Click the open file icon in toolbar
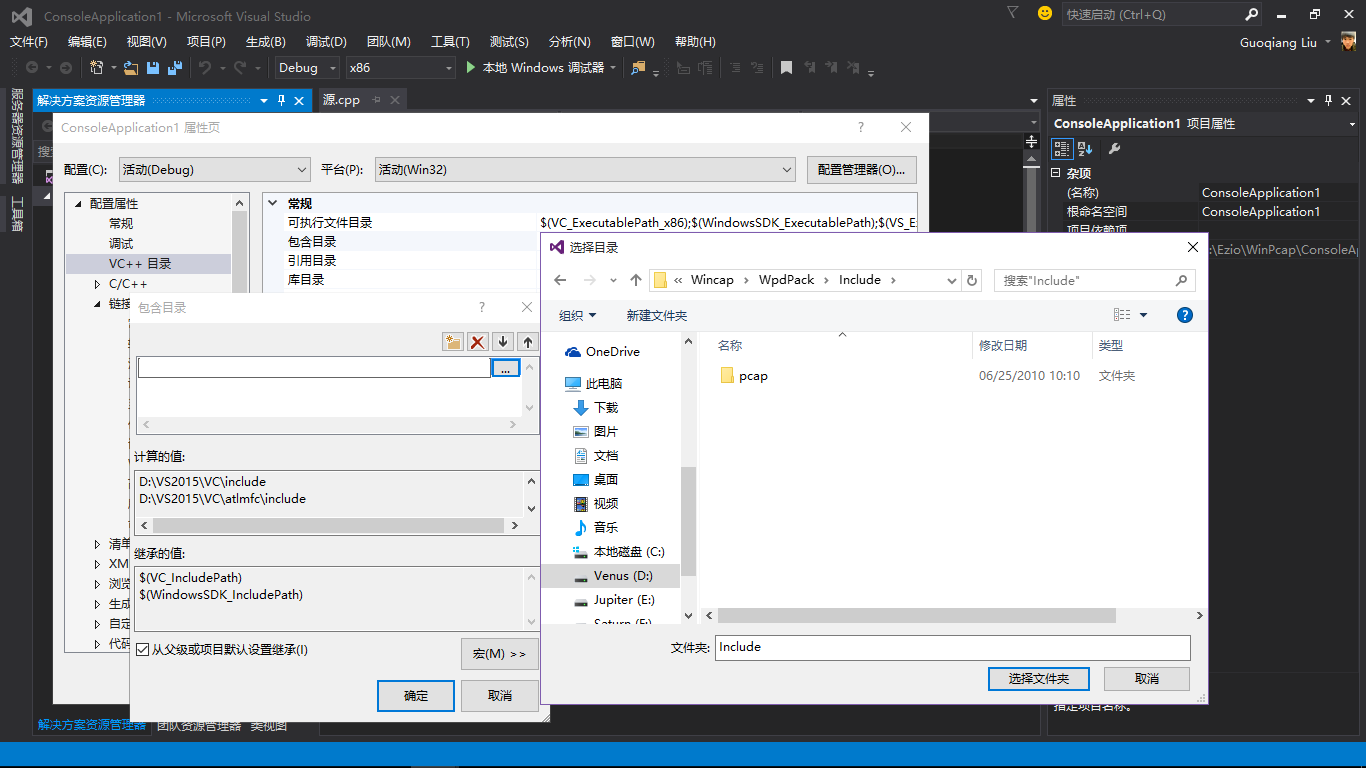This screenshot has height=768, width=1366. (130, 68)
